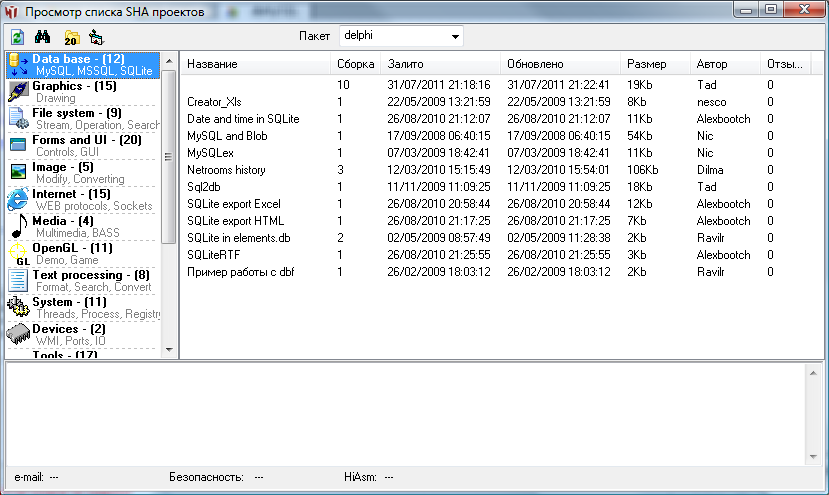Sort by the Размер column header
The width and height of the screenshot is (829, 495).
point(654,64)
